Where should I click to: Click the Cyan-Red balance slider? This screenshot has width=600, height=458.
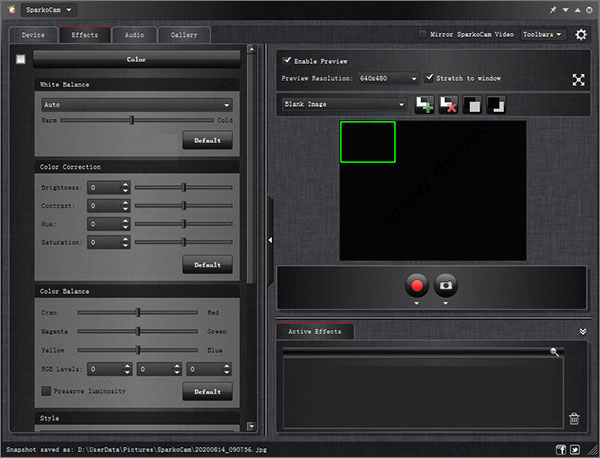[138, 313]
